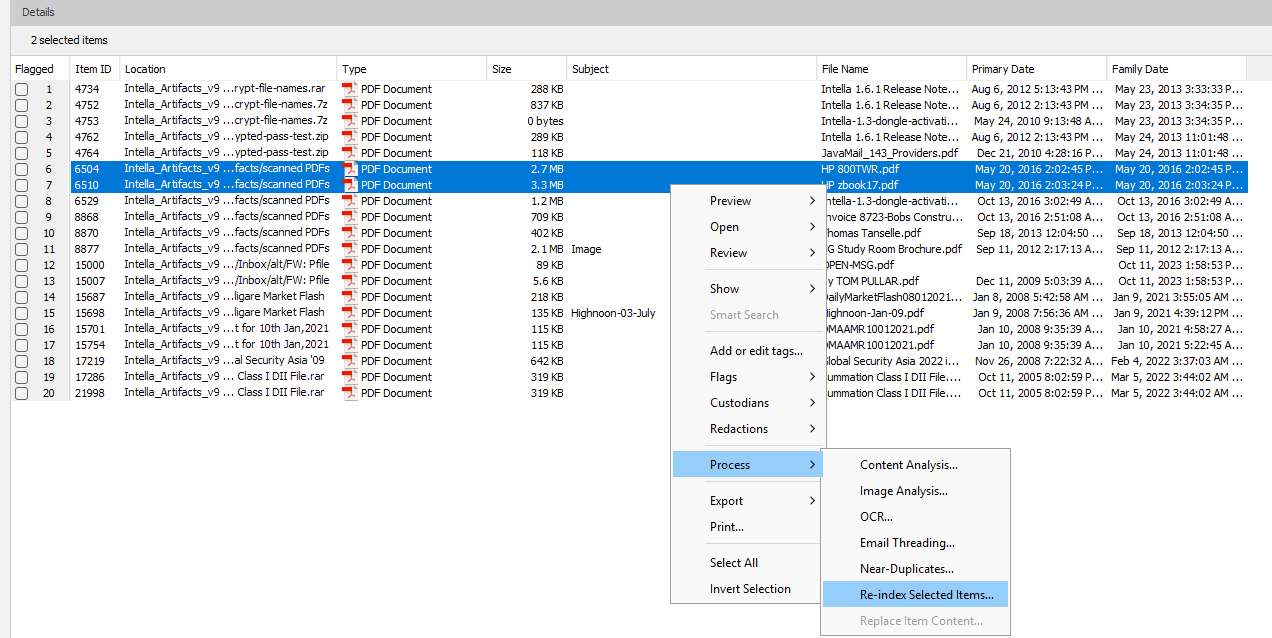Select OCR from the Process submenu
Screen dimensions: 1272x638
[876, 517]
